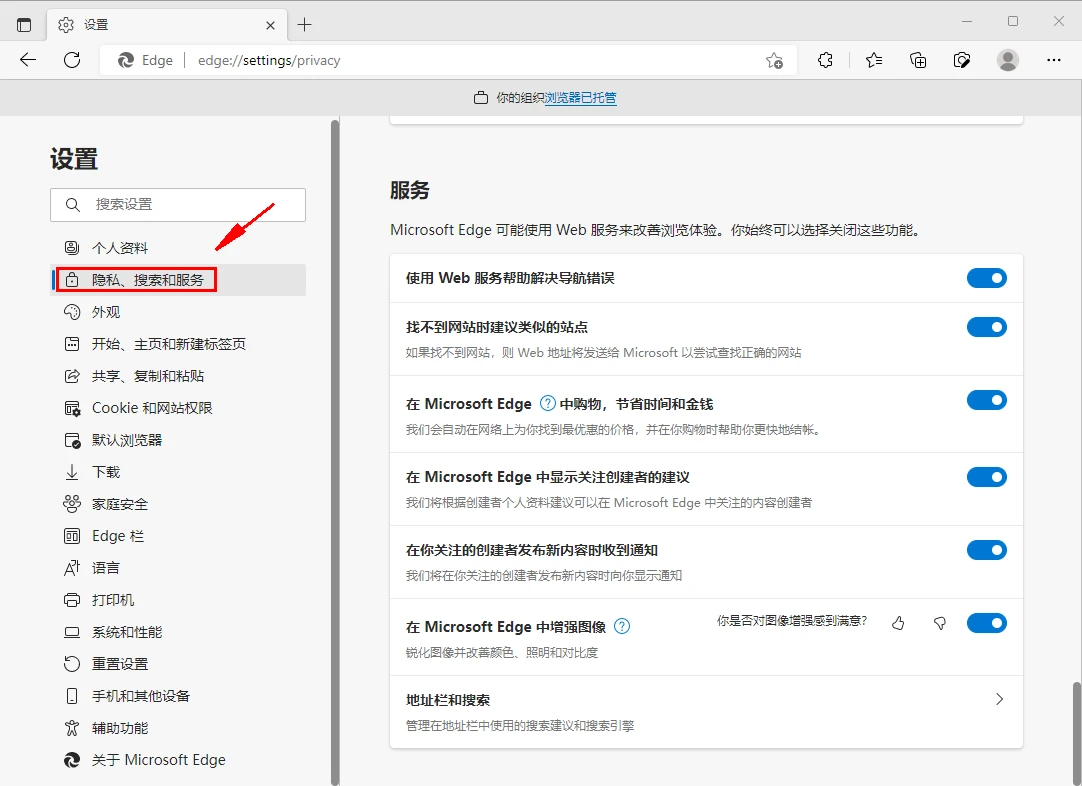Screen dimensions: 1082x786
Task: Open the Favorites list icon
Action: [x=874, y=60]
